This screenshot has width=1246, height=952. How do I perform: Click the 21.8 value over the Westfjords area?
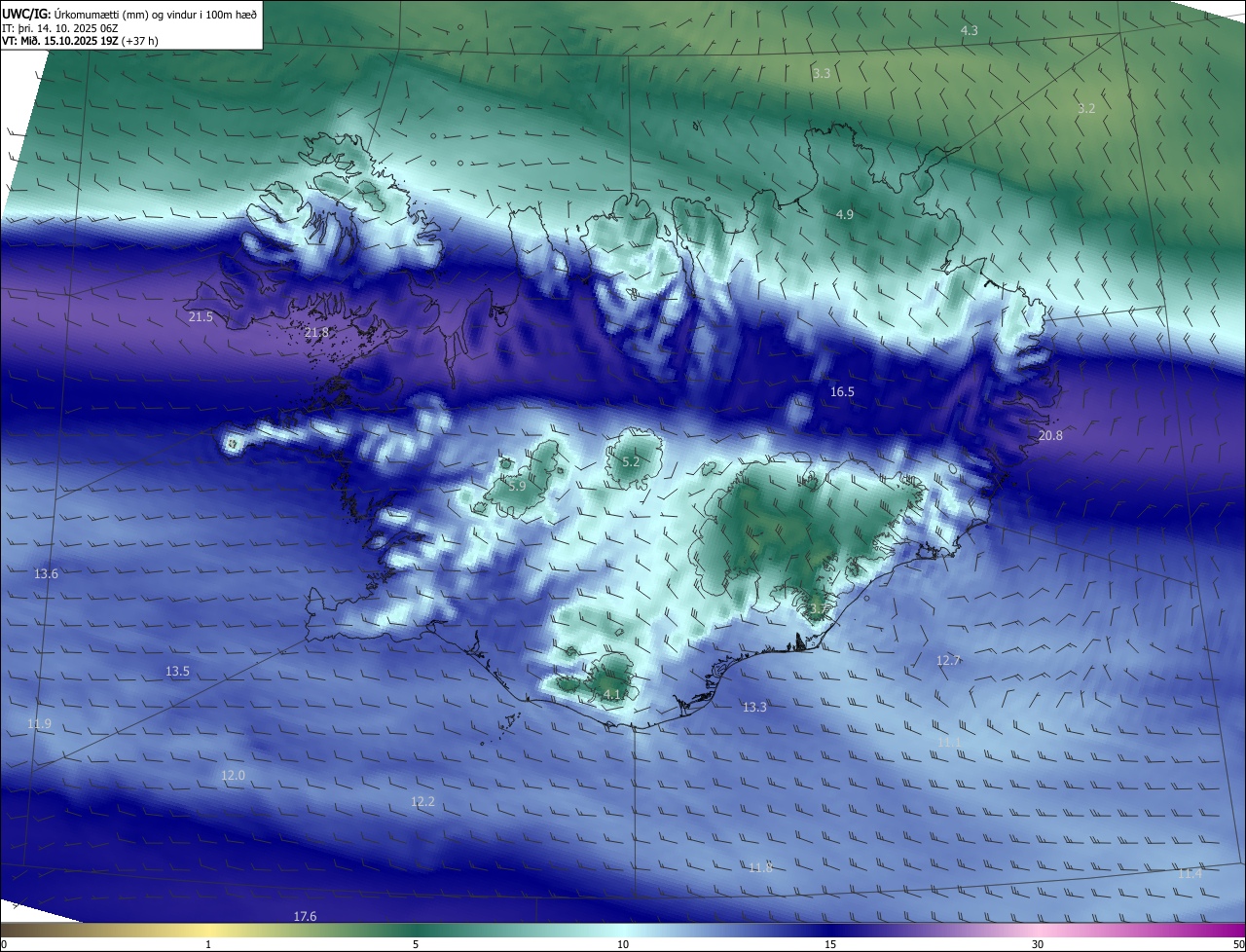click(x=316, y=332)
